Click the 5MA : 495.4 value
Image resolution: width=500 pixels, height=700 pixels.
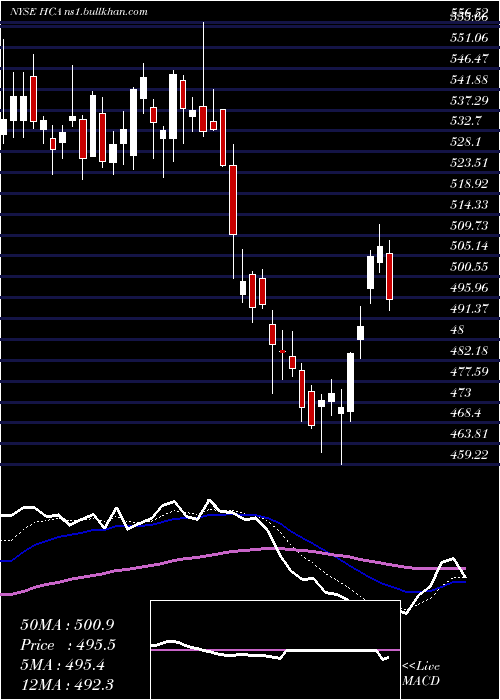63,665
